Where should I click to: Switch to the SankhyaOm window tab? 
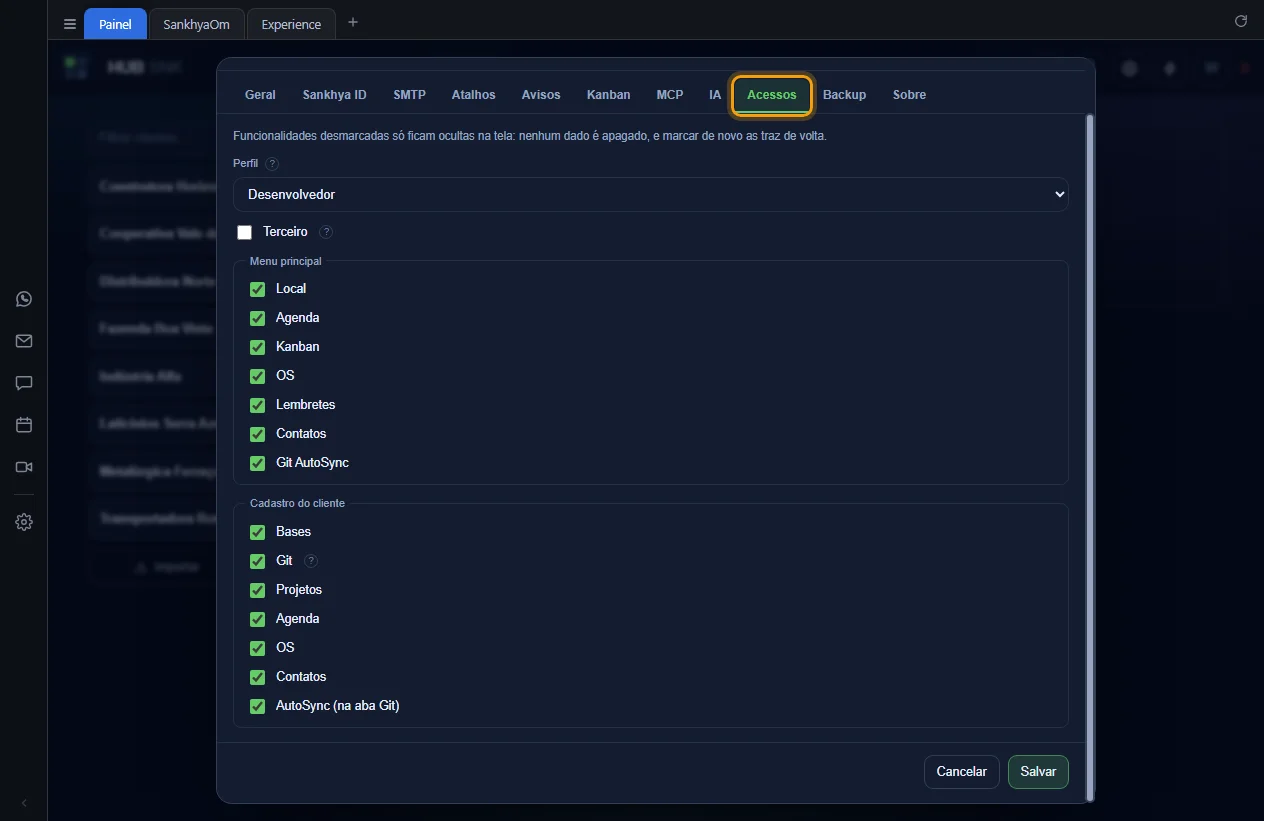coord(197,24)
